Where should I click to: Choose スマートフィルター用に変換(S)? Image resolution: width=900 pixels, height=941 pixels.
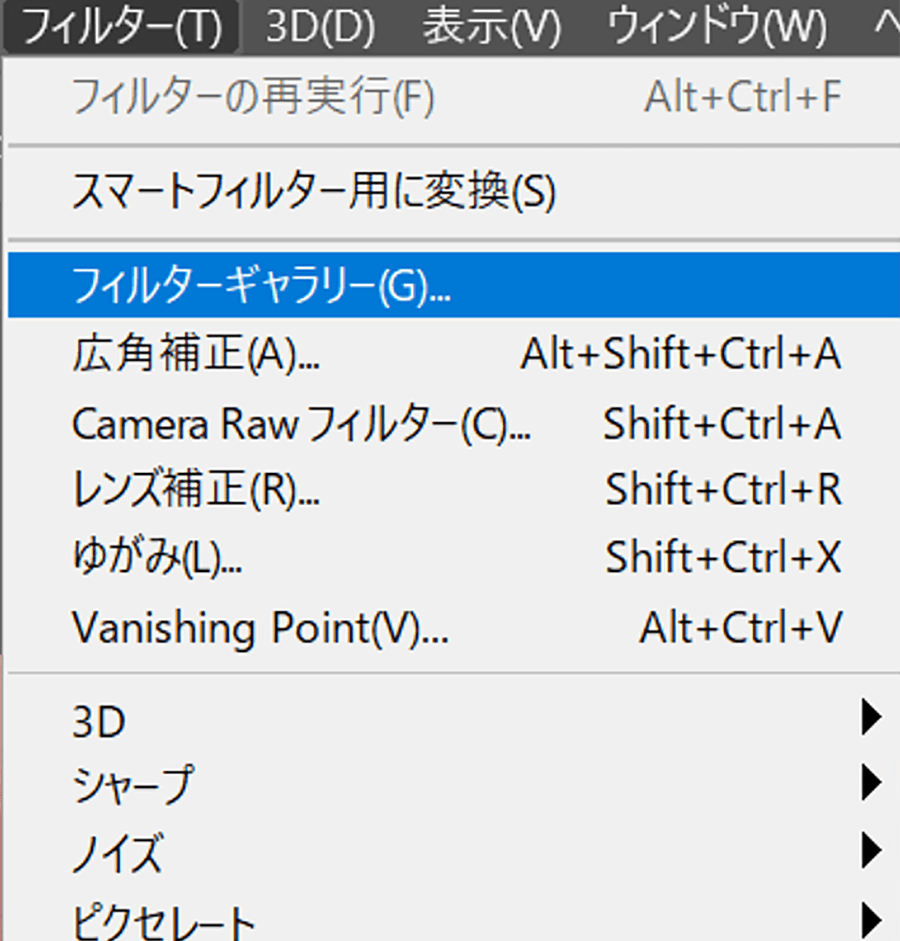pos(313,191)
